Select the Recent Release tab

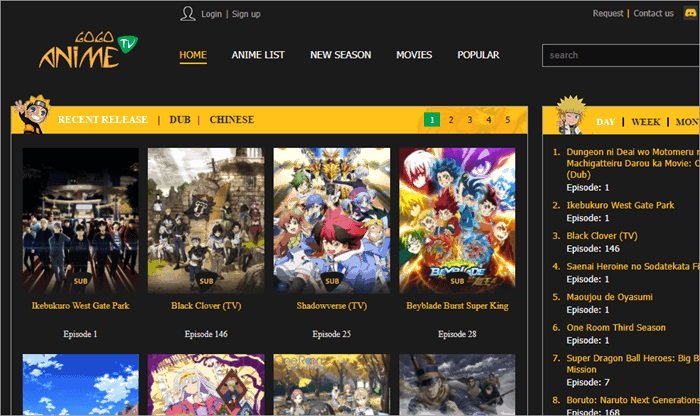click(102, 120)
